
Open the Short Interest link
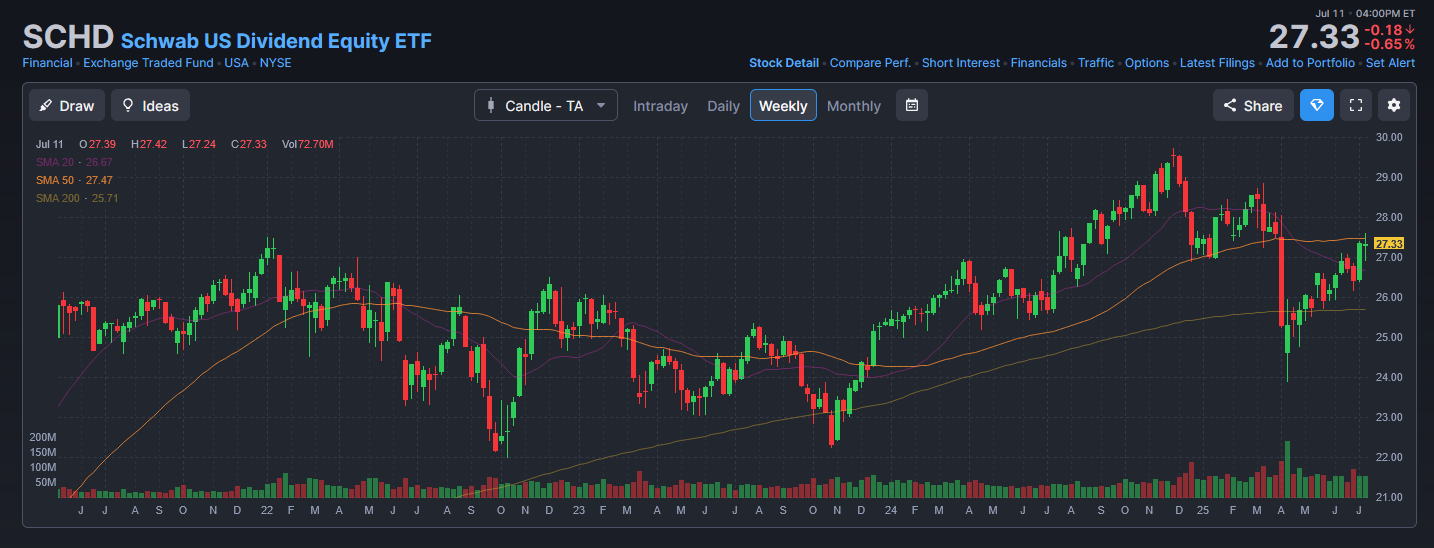tap(960, 63)
